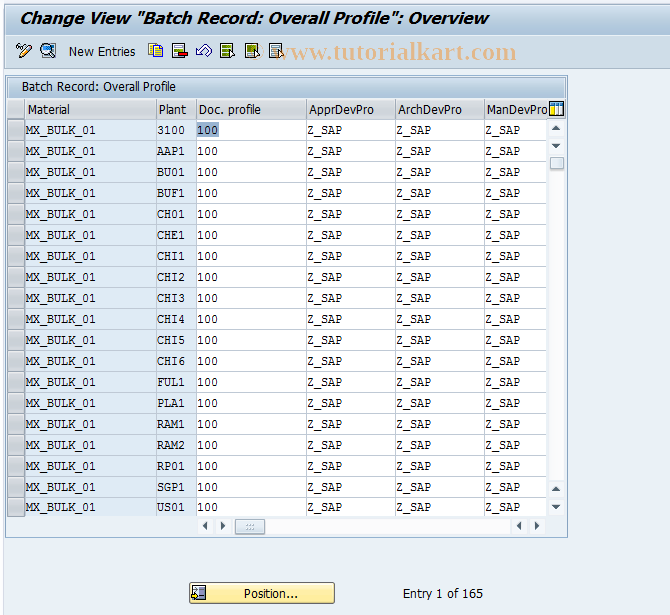
Task: Click the Delete entry icon
Action: click(179, 51)
